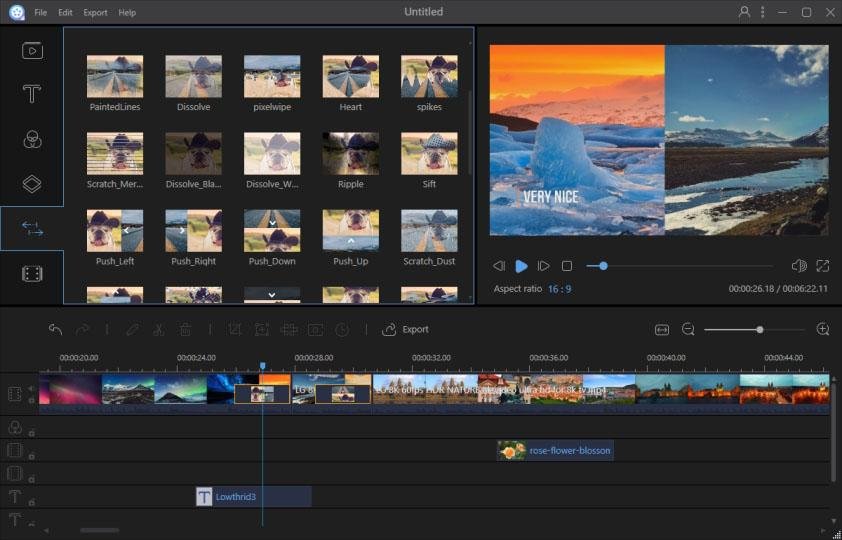Select the rose-flower-blosson clip on timeline
The width and height of the screenshot is (842, 540).
[x=555, y=451]
